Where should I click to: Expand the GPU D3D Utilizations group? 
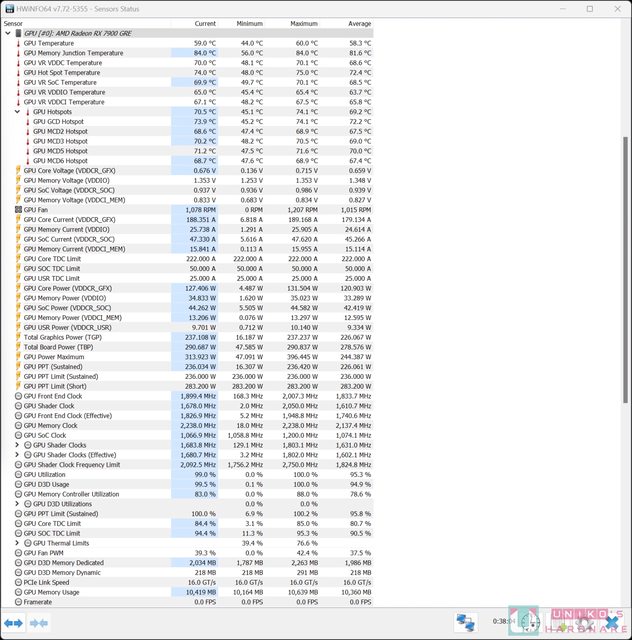tap(17, 504)
